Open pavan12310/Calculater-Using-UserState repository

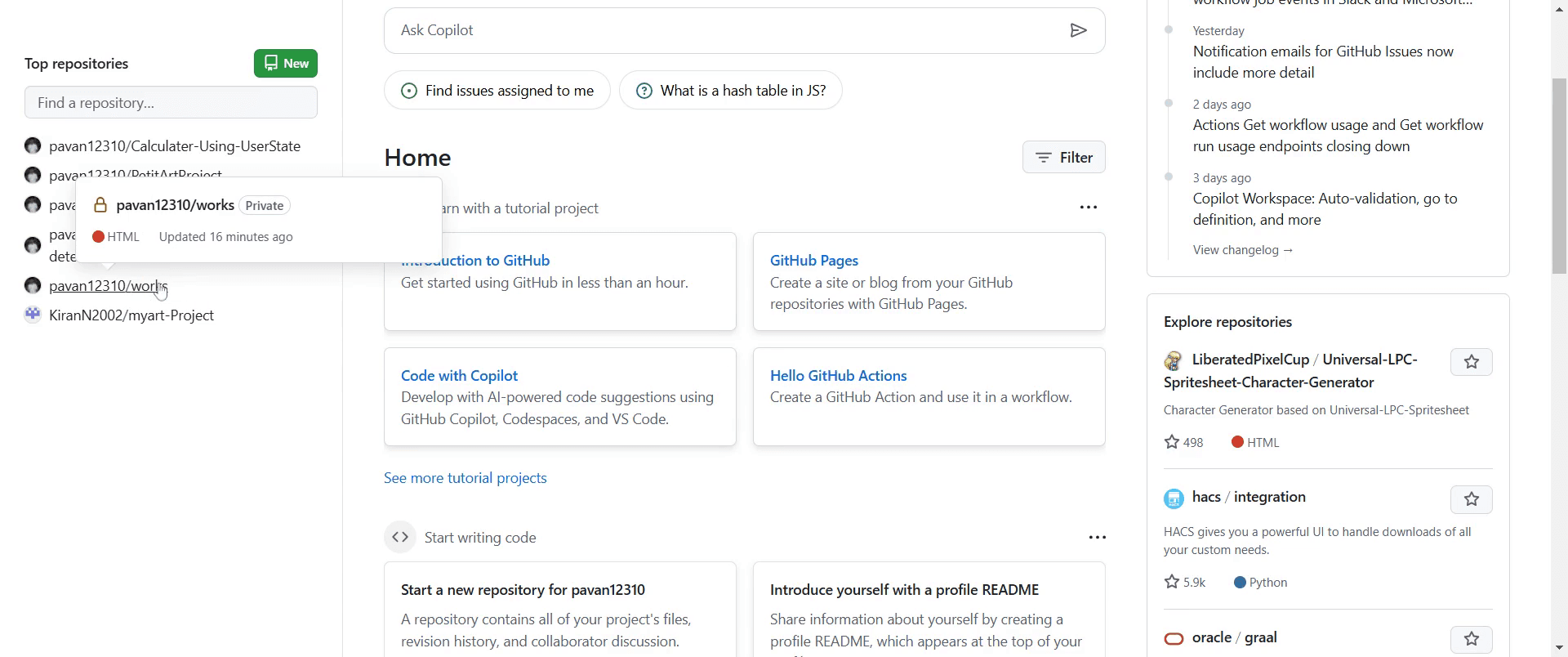click(x=175, y=146)
